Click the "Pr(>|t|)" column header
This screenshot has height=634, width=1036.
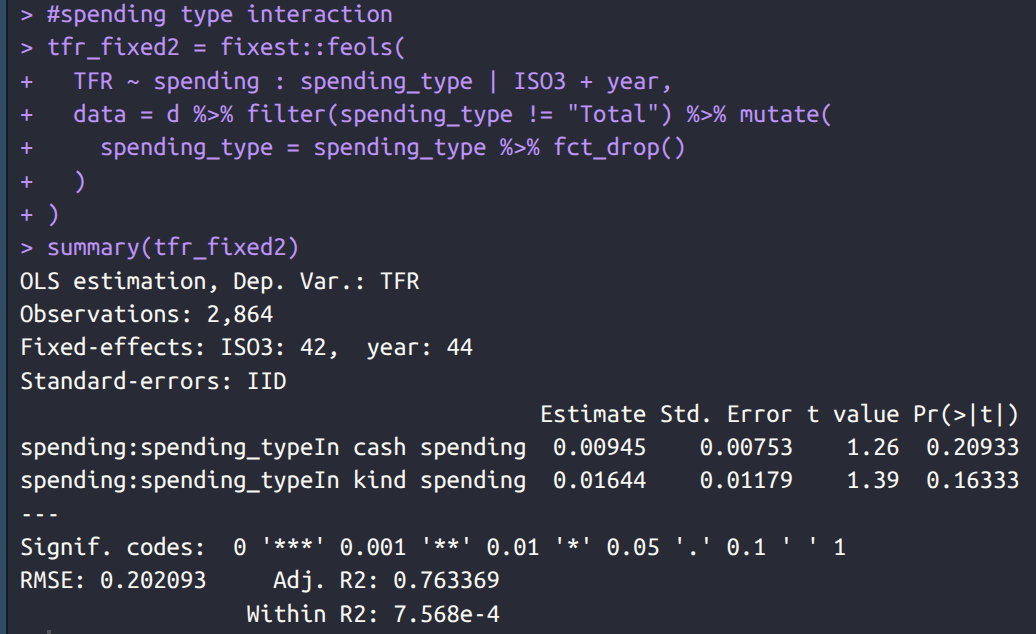pyautogui.click(x=966, y=414)
